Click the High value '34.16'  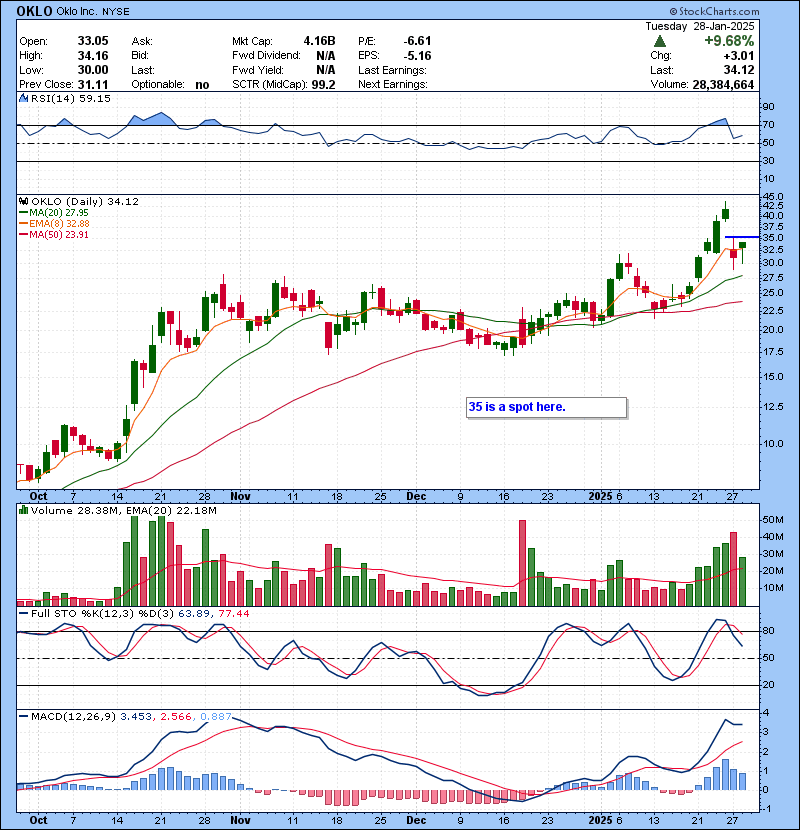93,56
